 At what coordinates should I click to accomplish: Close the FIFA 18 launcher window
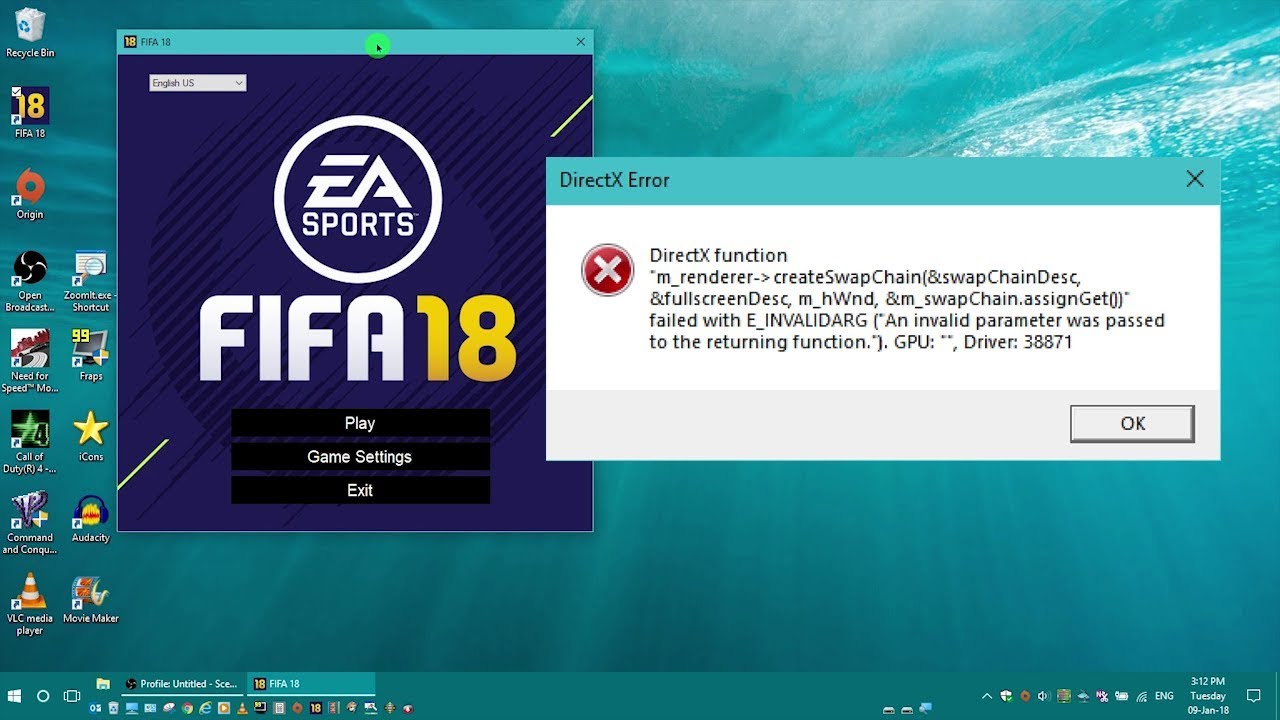coord(581,42)
